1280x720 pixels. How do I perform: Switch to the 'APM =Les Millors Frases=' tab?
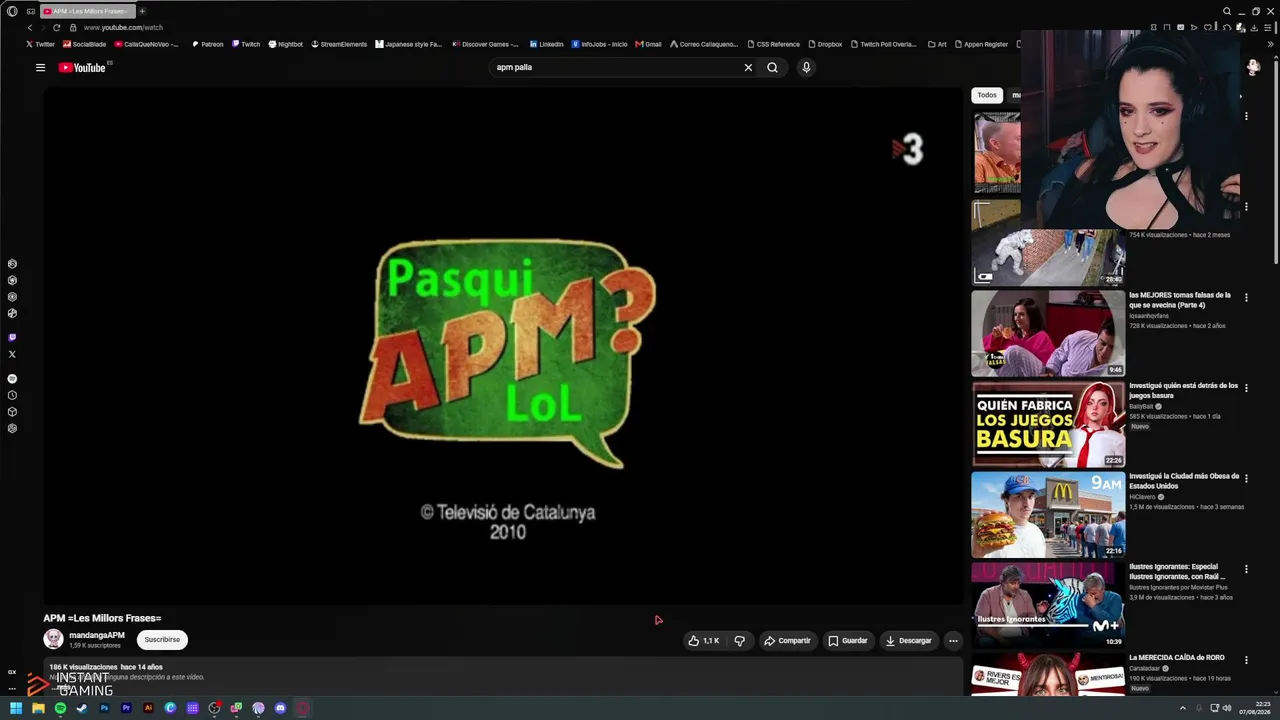tap(88, 11)
